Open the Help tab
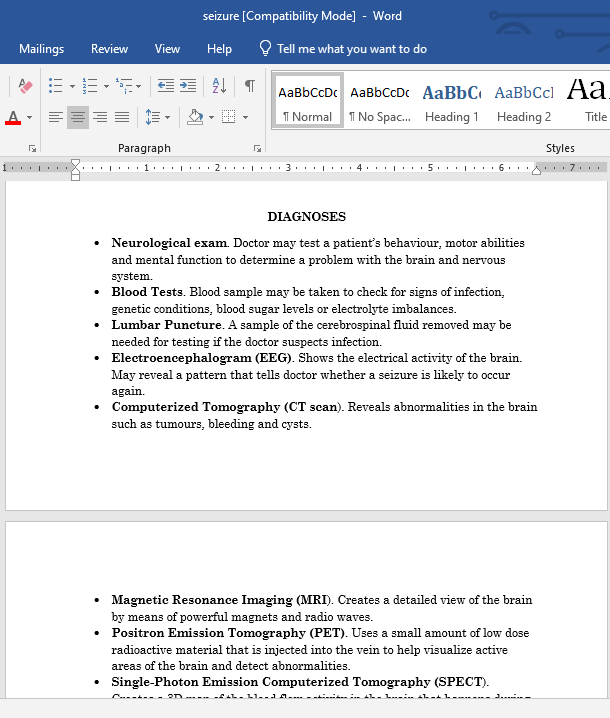Screen dimensions: 610x718 pos(219,49)
